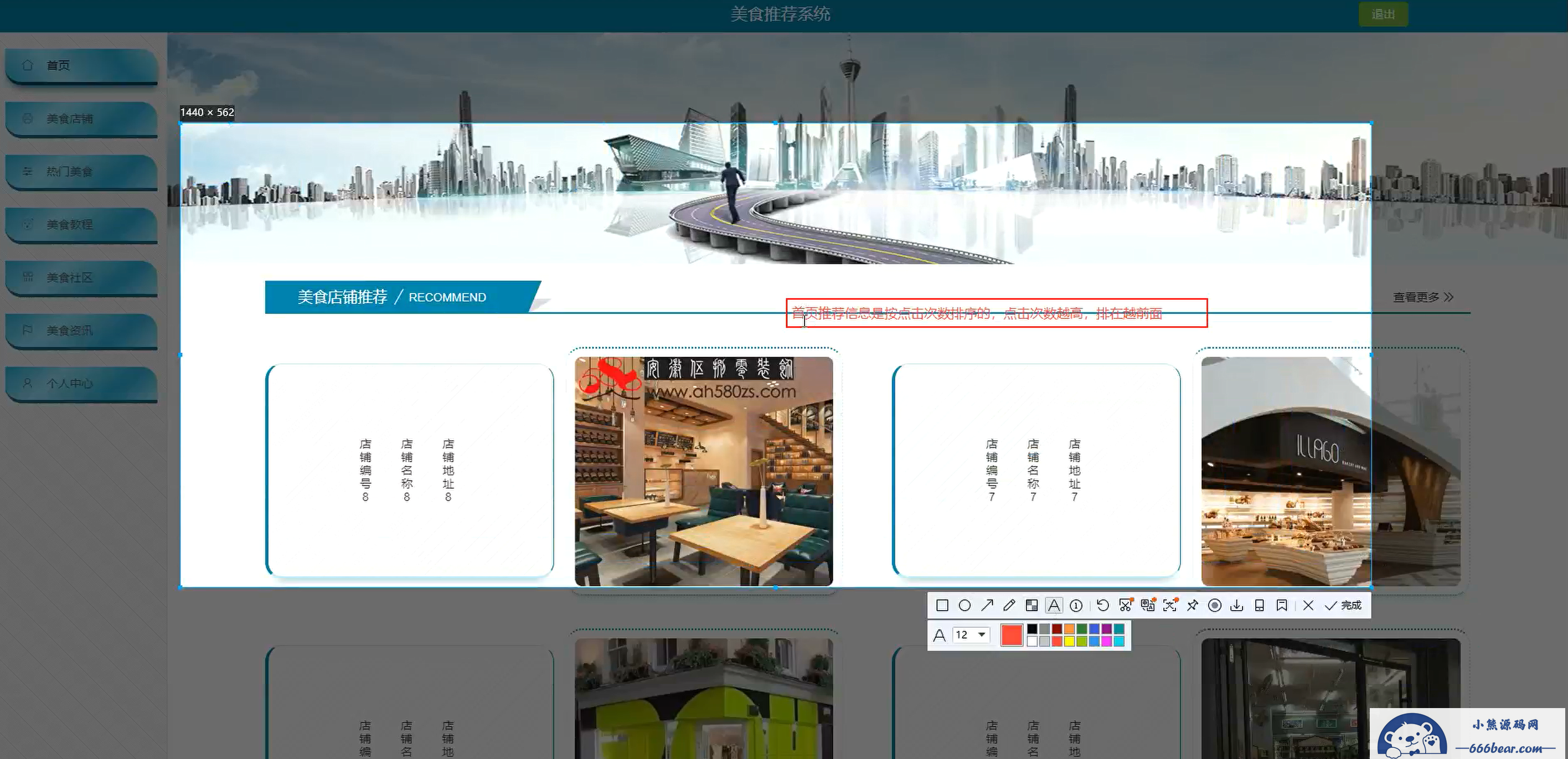Save the screenshot with download icon
This screenshot has height=759, width=1568.
click(x=1237, y=606)
